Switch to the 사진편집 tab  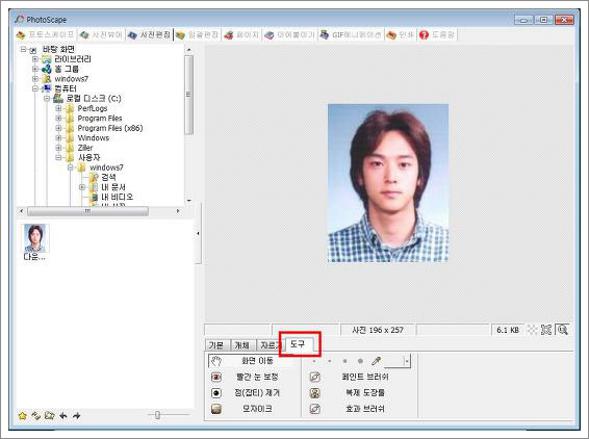149,35
